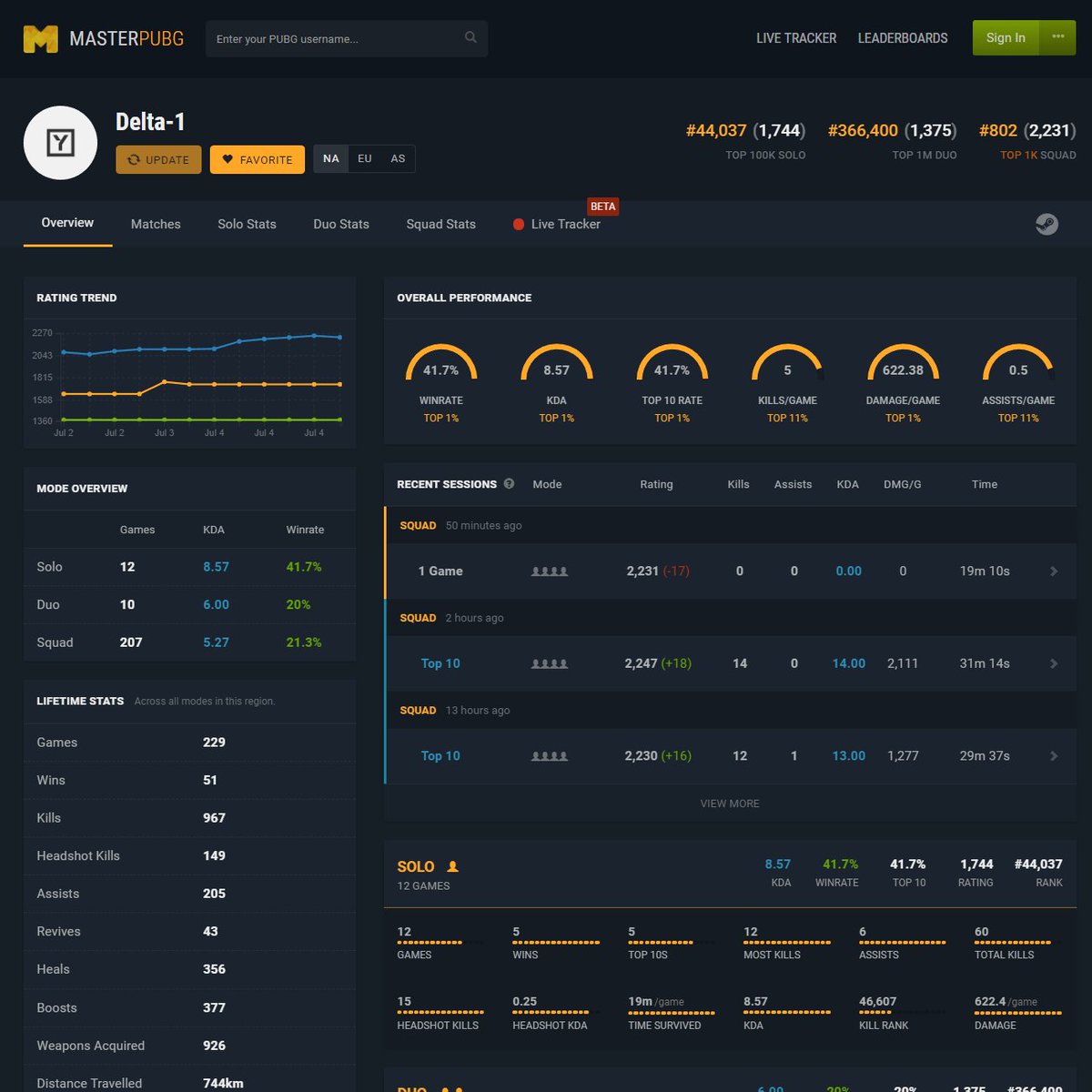The height and width of the screenshot is (1092, 1092).
Task: Open Live Tracker in top navigation
Action: pos(796,38)
